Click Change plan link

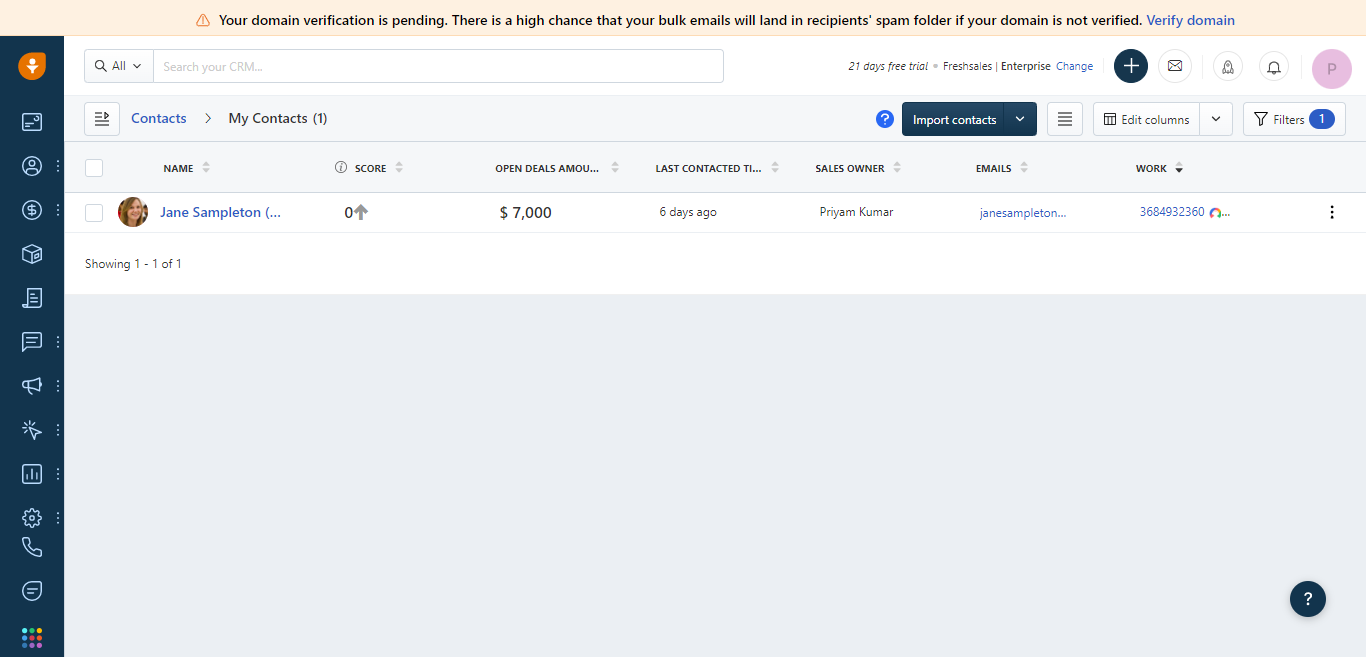1074,66
